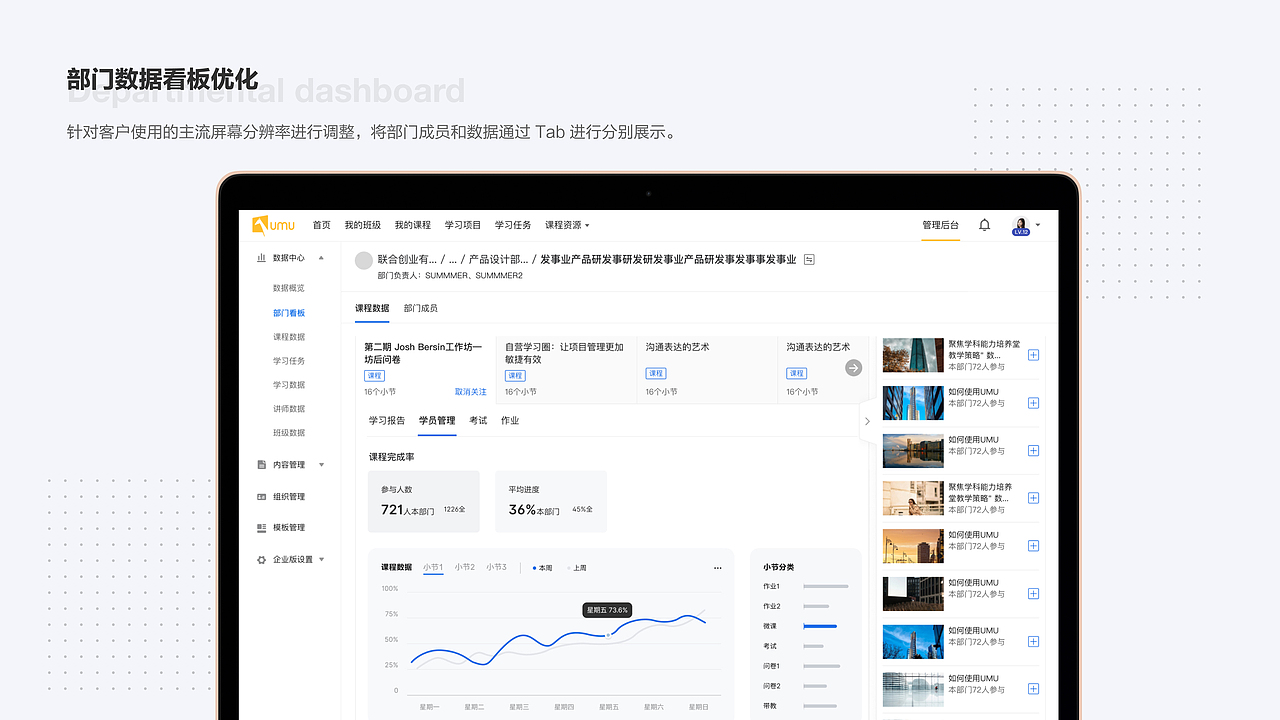Open the first course thumbnail in right panel
This screenshot has height=720, width=1280.
912,355
